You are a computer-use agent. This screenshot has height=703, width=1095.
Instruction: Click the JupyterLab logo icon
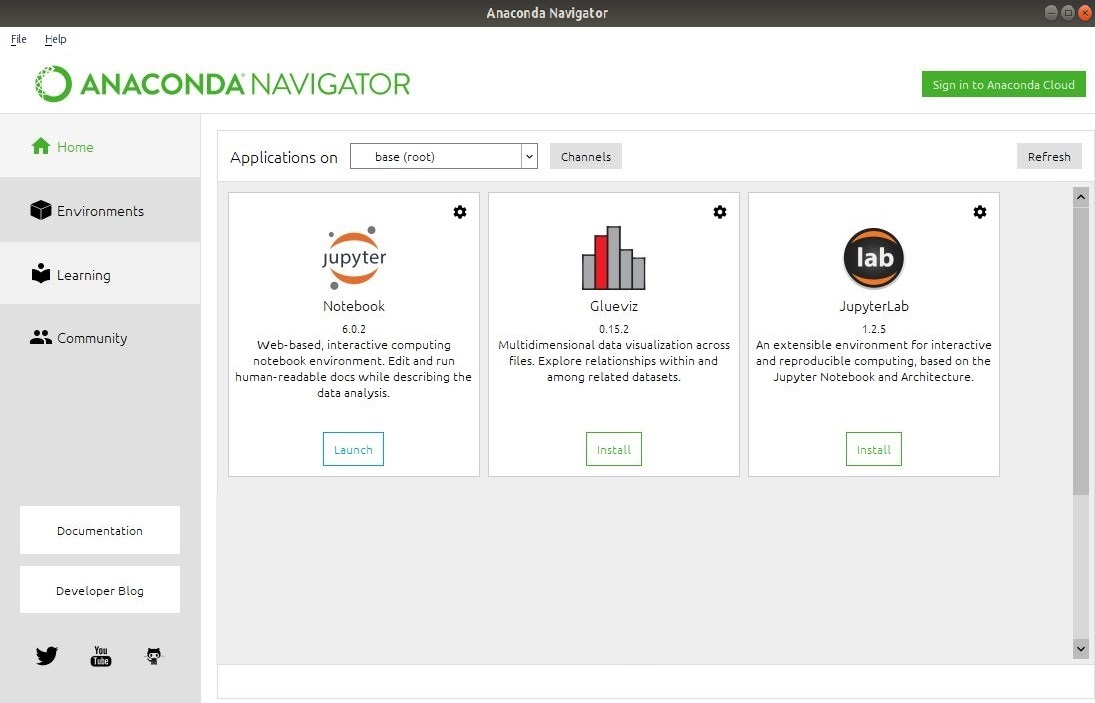(874, 258)
